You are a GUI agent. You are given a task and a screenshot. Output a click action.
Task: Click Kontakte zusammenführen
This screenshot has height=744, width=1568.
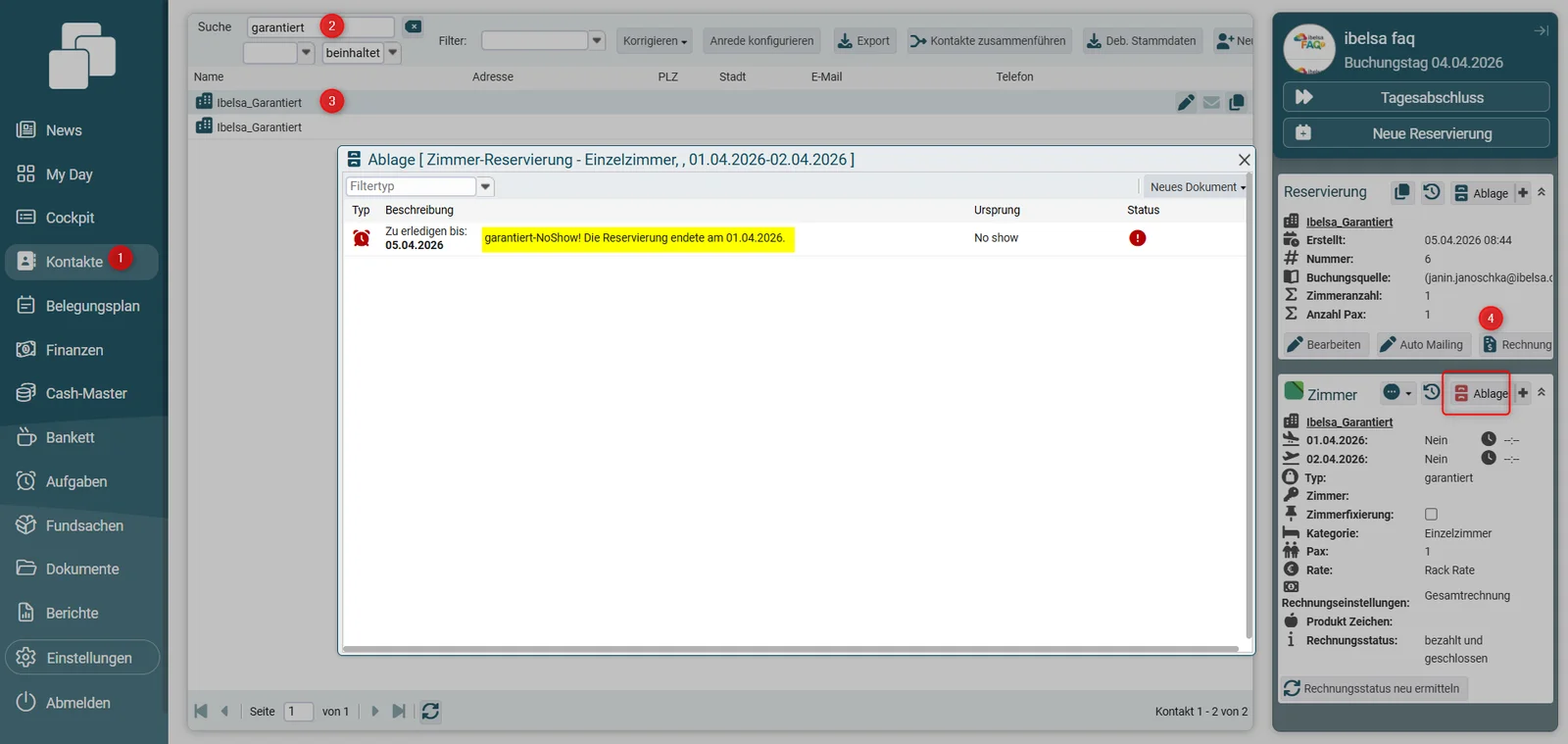[988, 41]
